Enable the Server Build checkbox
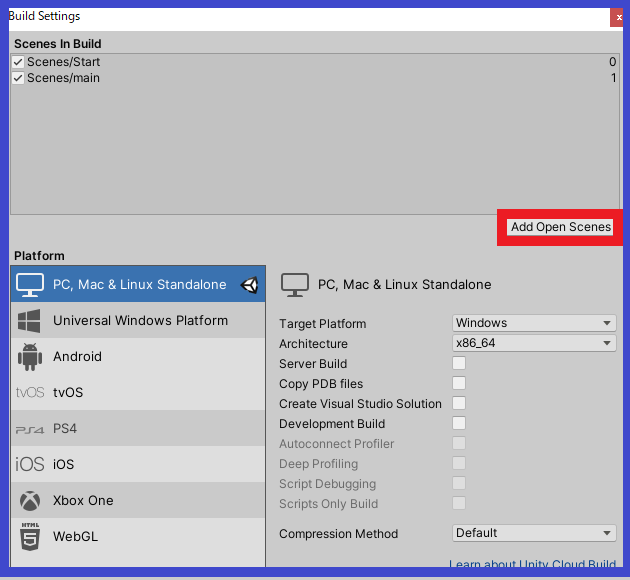Screen dimensions: 630x580 tap(459, 363)
